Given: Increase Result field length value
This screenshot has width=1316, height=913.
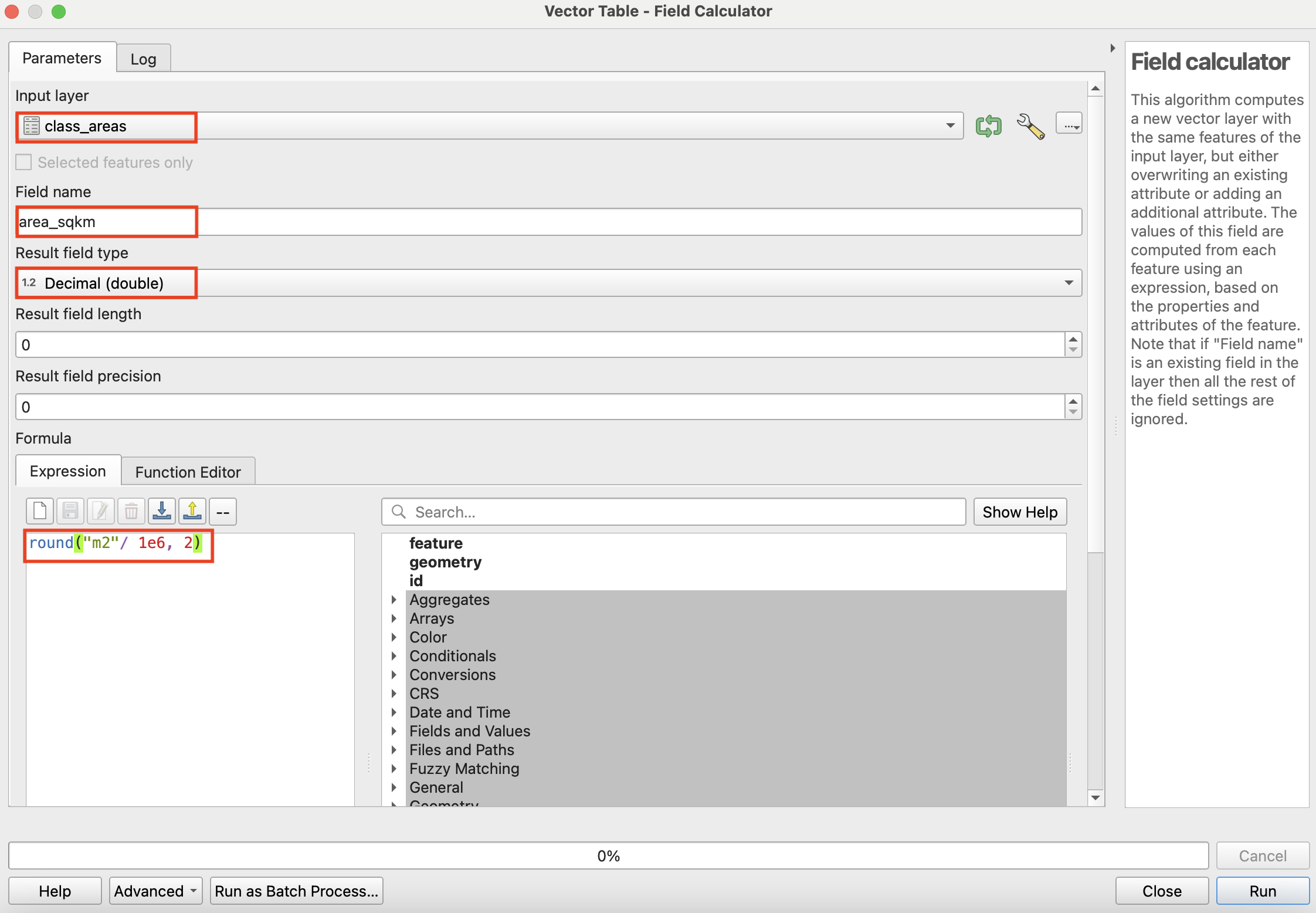Looking at the screenshot, I should click(x=1073, y=339).
